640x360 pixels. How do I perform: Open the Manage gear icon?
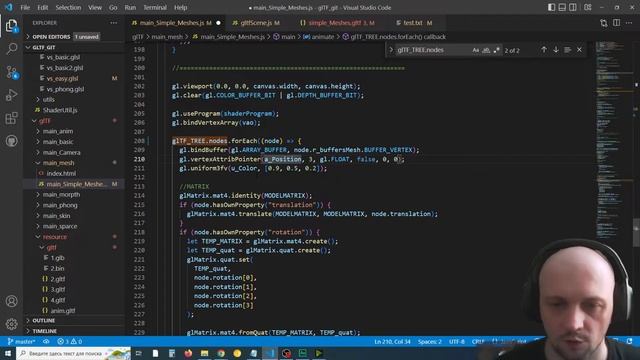pyautogui.click(x=11, y=324)
